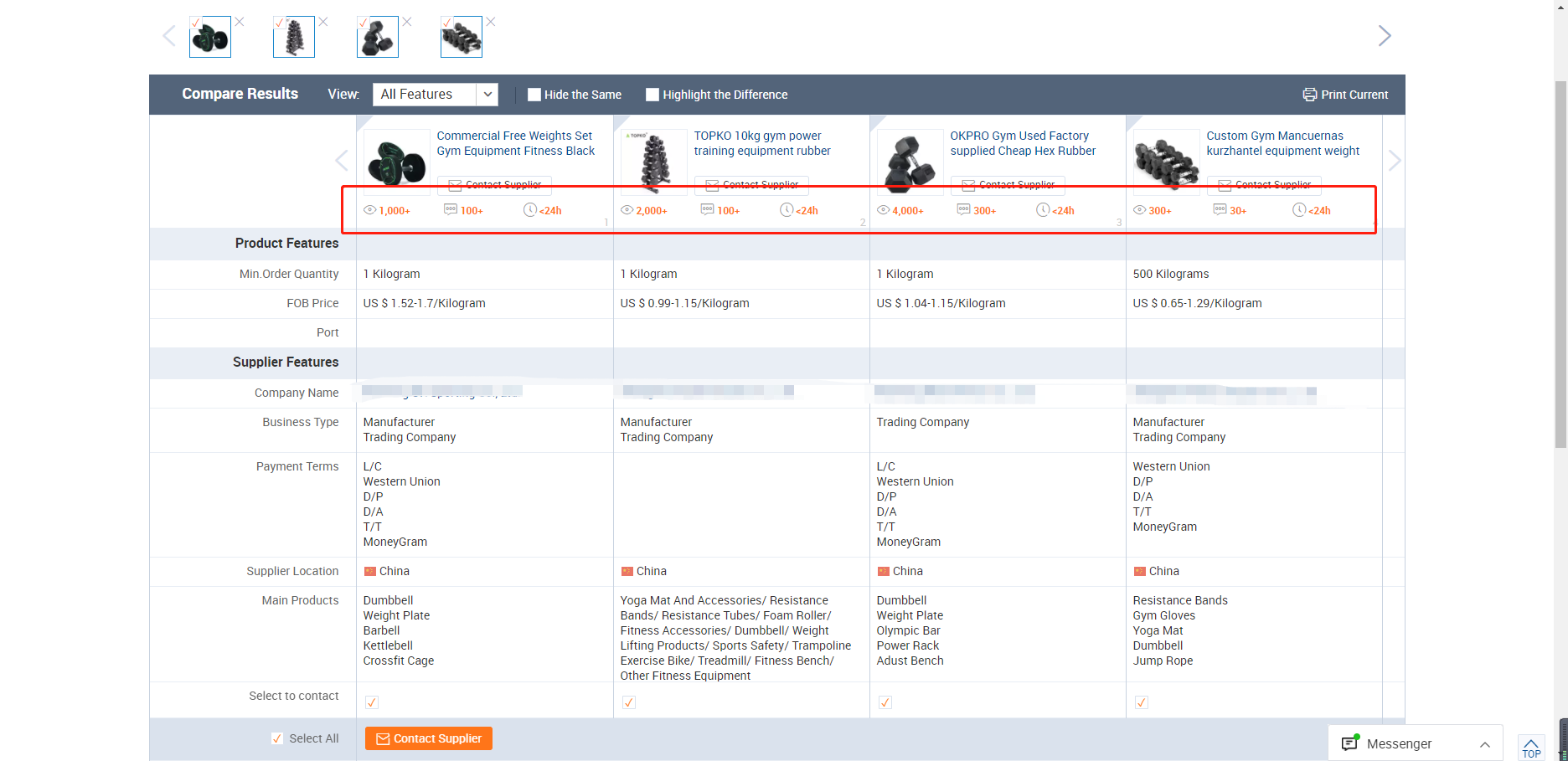
Task: Uncheck the fourth thumbnail's selection checkbox
Action: tap(446, 23)
